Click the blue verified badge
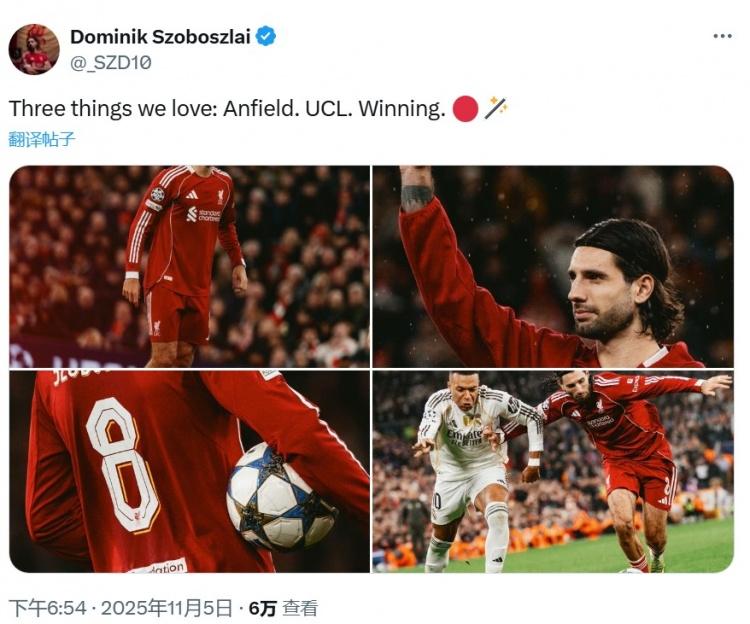Screen dimensions: 750x624 coord(265,36)
